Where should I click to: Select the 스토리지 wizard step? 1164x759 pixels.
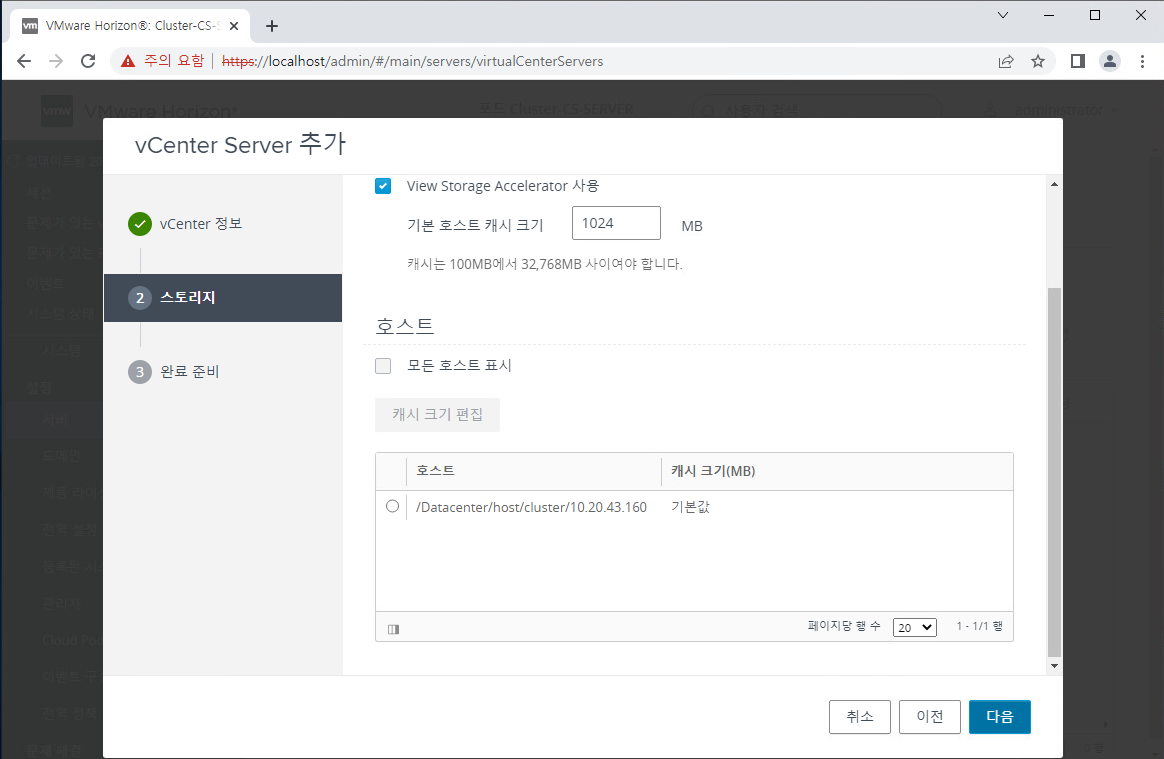tap(223, 298)
